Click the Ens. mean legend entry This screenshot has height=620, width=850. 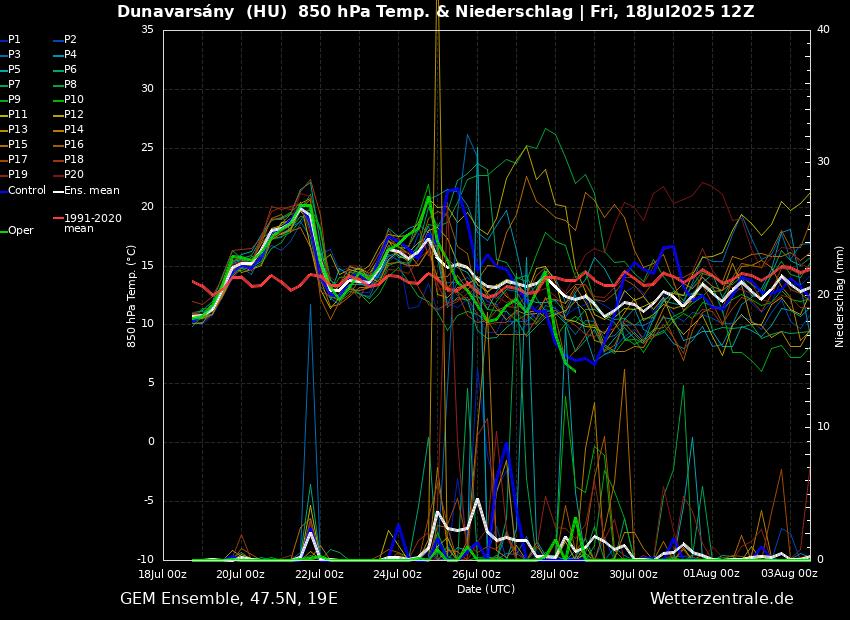pos(91,191)
